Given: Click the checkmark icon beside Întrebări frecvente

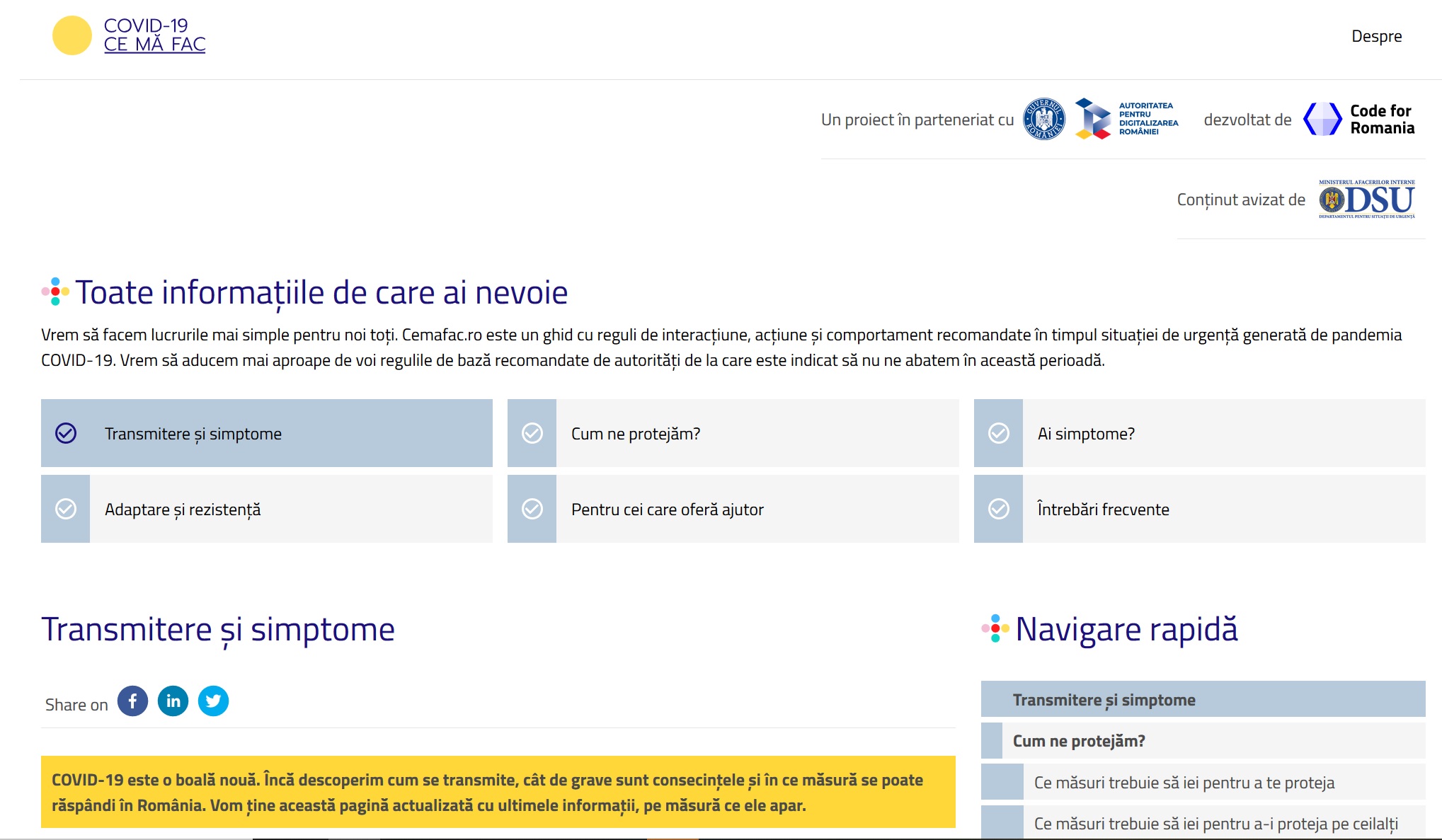Looking at the screenshot, I should click(999, 509).
